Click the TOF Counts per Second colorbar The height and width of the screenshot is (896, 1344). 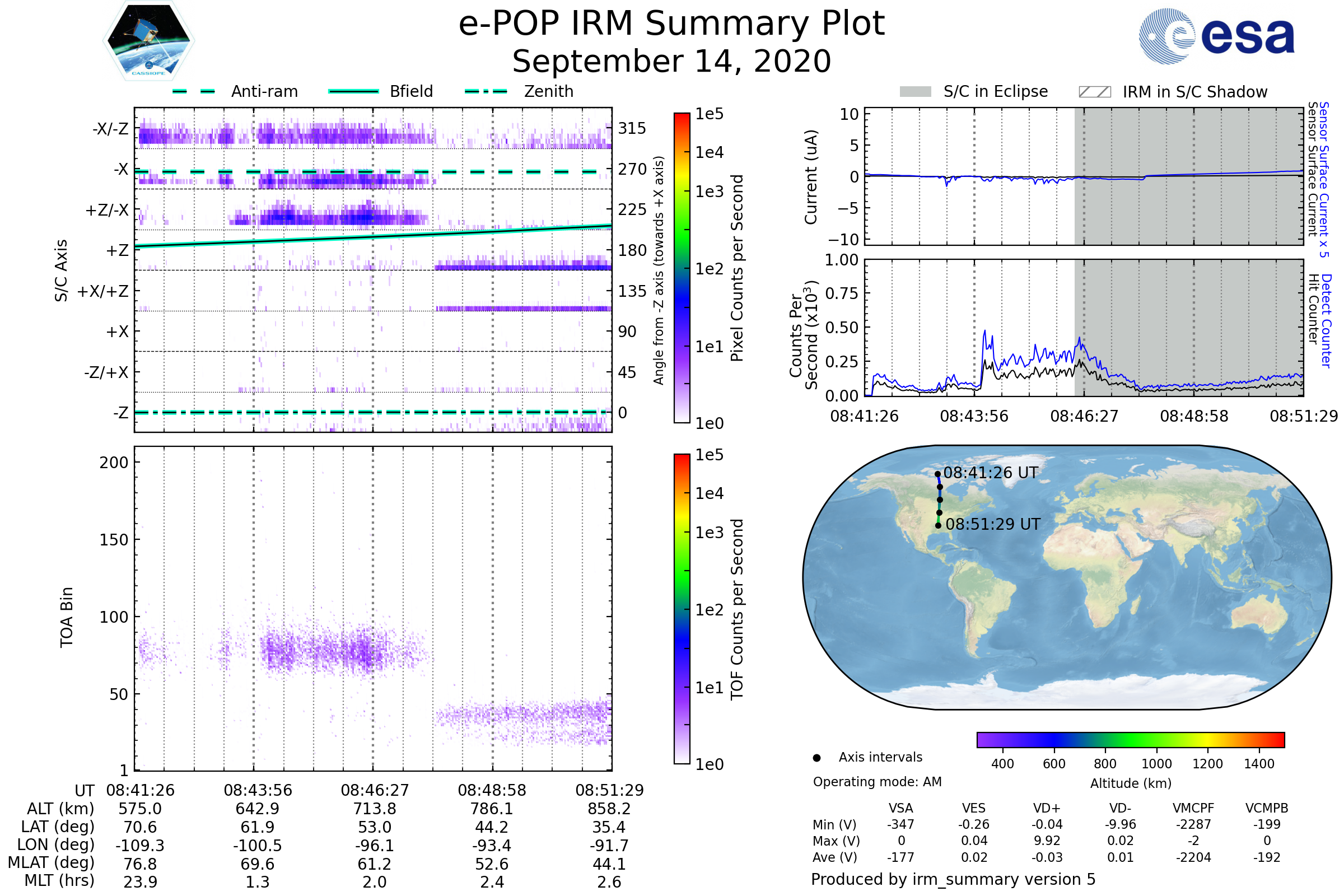pos(682,609)
